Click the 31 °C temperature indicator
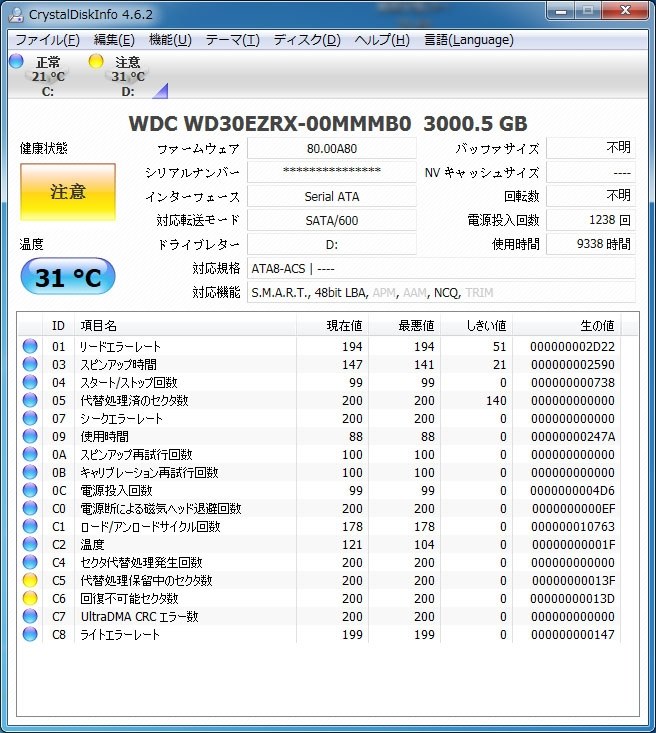The width and height of the screenshot is (656, 733). coord(68,277)
